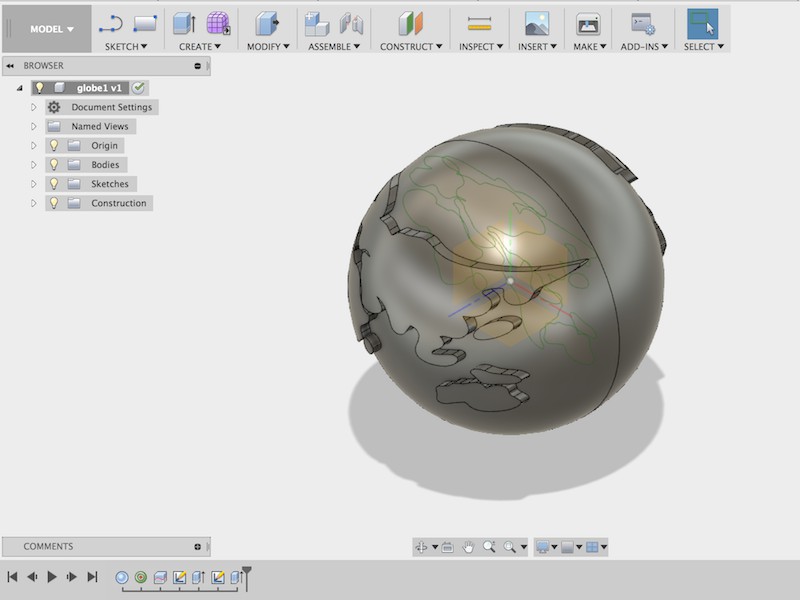
Task: Open the ADD-INS dropdown menu
Action: [644, 46]
